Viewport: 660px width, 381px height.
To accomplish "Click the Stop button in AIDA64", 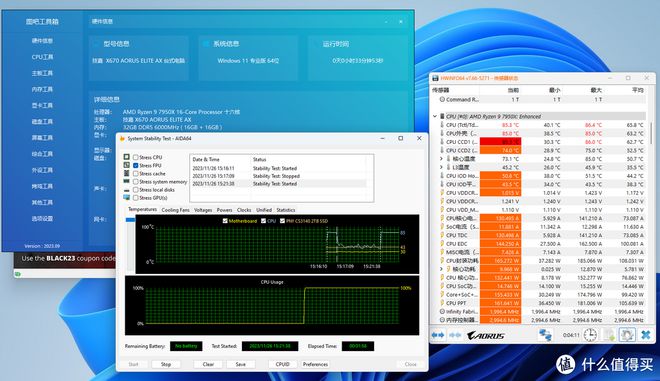I will [x=166, y=364].
